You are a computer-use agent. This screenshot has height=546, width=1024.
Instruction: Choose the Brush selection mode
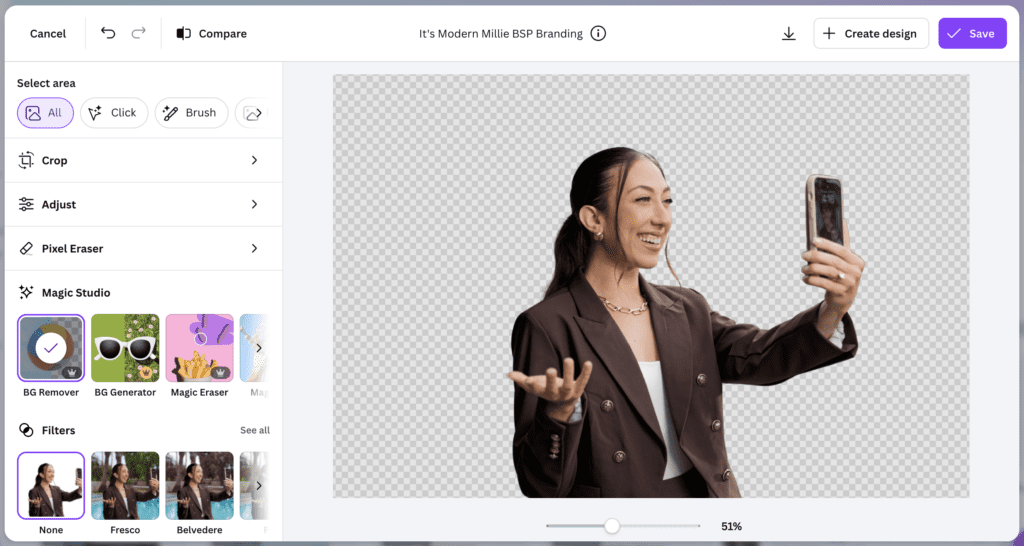(x=191, y=113)
